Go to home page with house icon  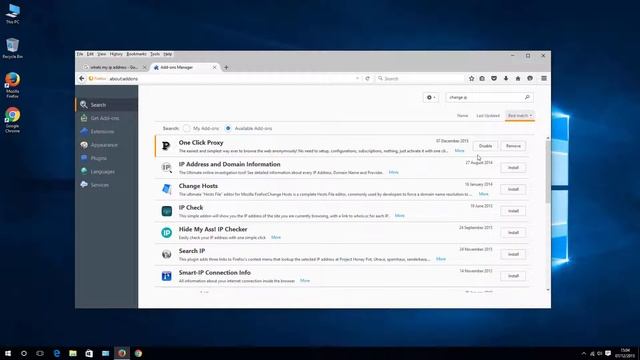tap(518, 78)
